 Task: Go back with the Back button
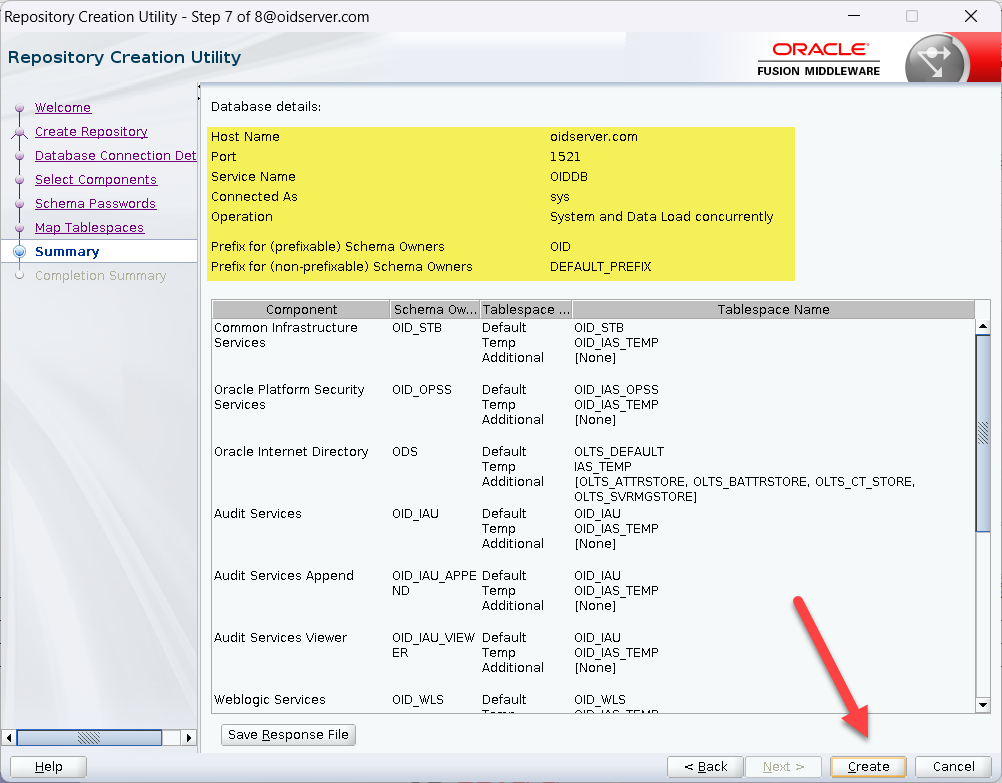point(705,766)
